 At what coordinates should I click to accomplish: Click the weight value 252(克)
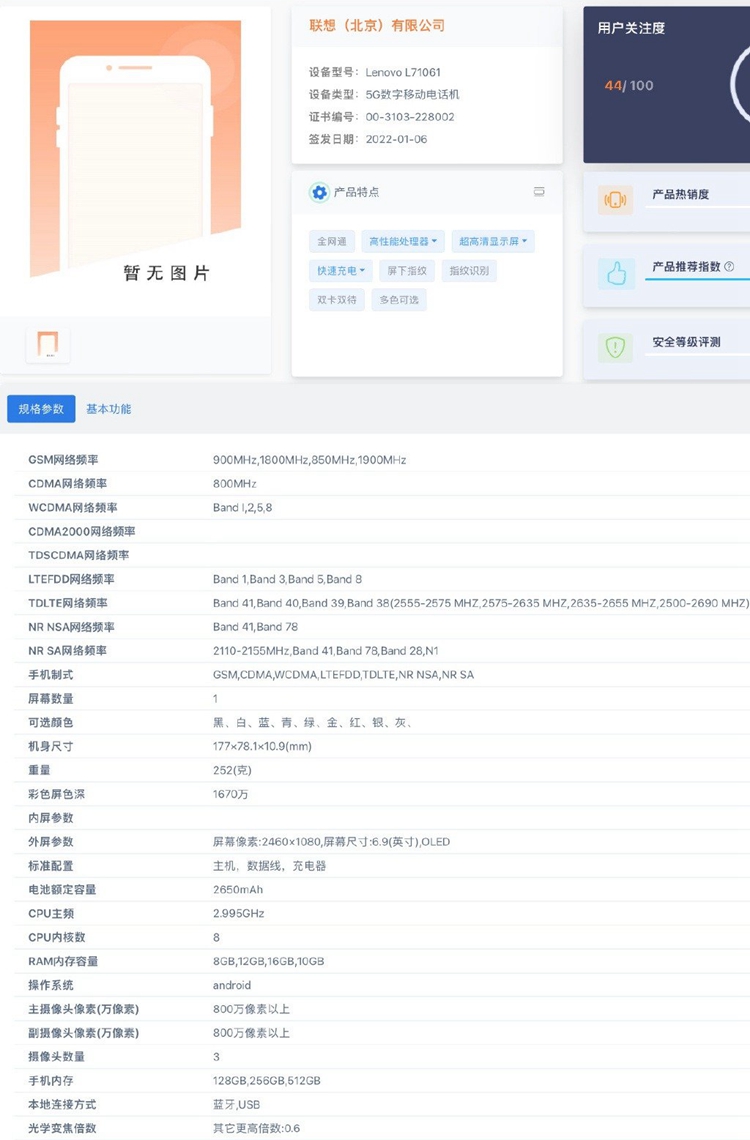click(x=232, y=770)
